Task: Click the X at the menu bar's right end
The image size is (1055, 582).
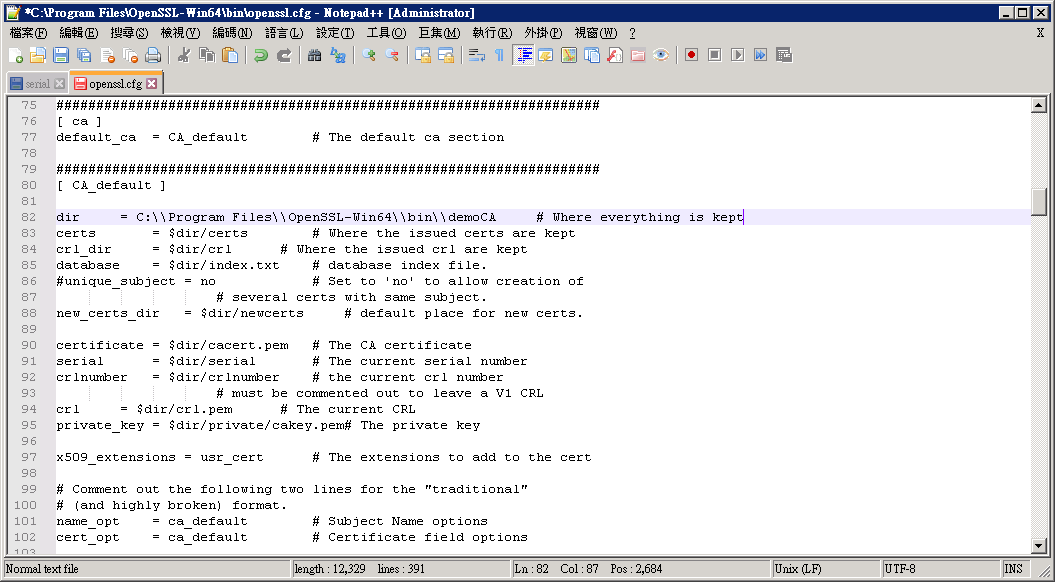Action: [x=1040, y=33]
